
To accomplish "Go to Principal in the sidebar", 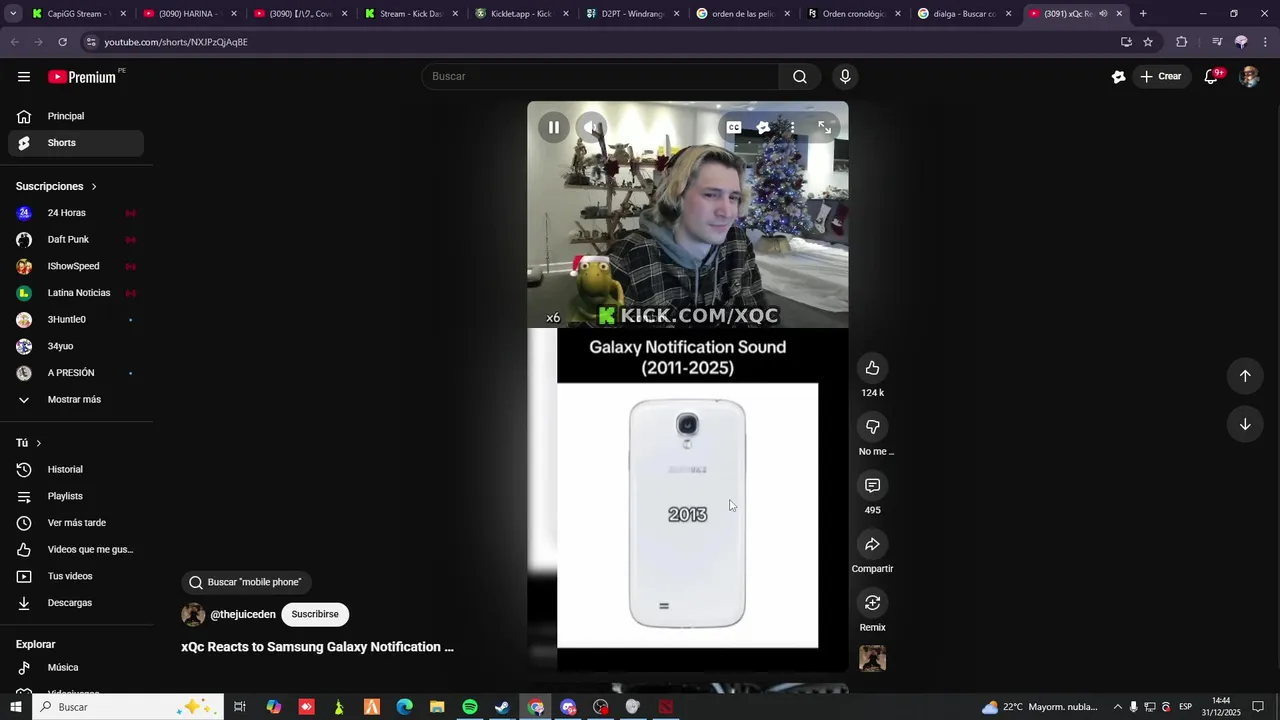I will [76, 116].
